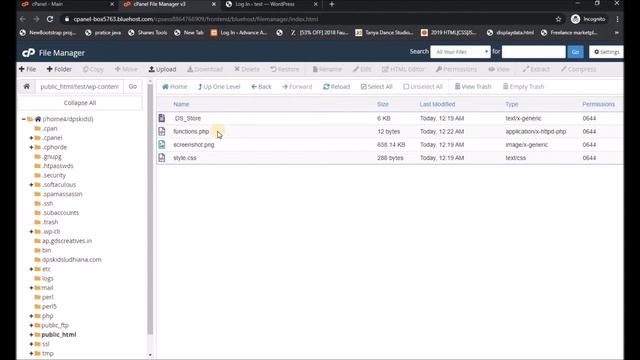The image size is (640, 360).
Task: Create a new file with + File
Action: point(27,69)
